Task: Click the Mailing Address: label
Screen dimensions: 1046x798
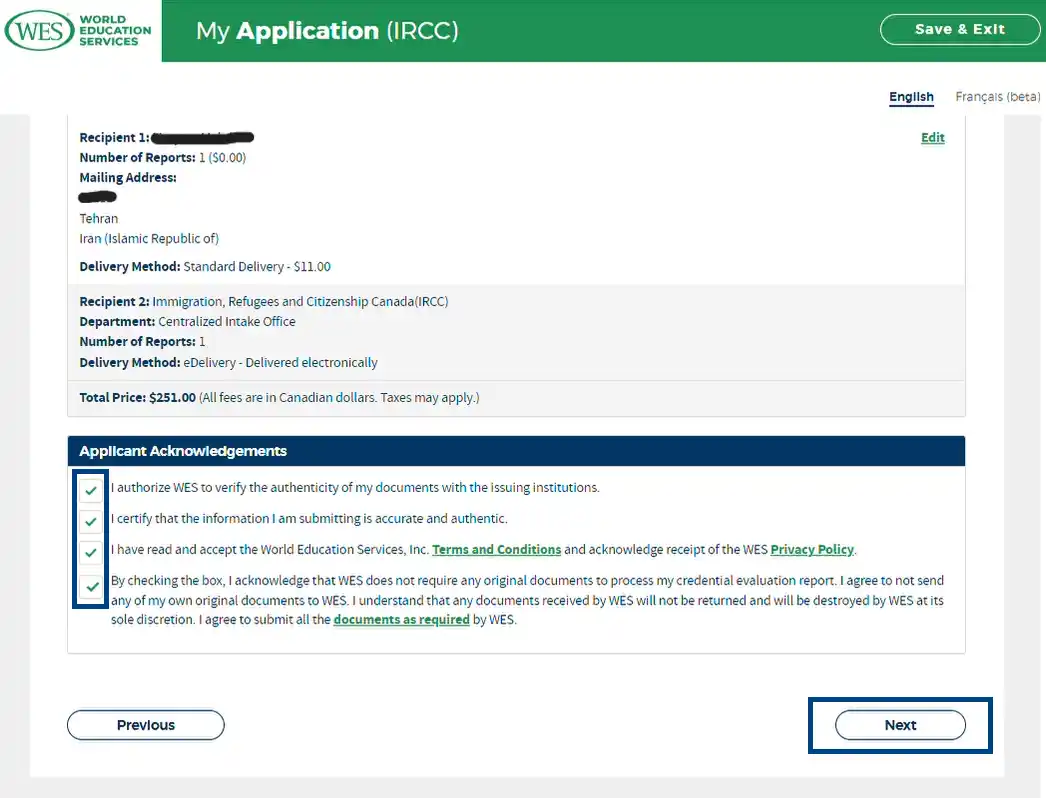Action: pyautogui.click(x=128, y=177)
